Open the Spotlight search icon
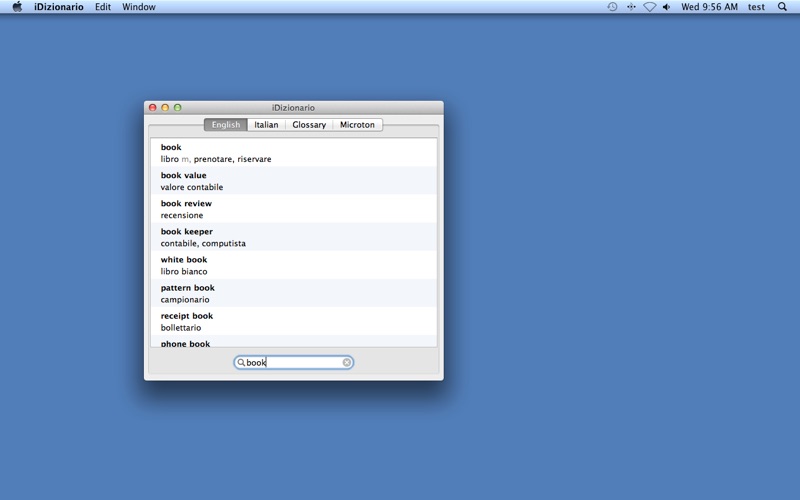 (x=782, y=7)
